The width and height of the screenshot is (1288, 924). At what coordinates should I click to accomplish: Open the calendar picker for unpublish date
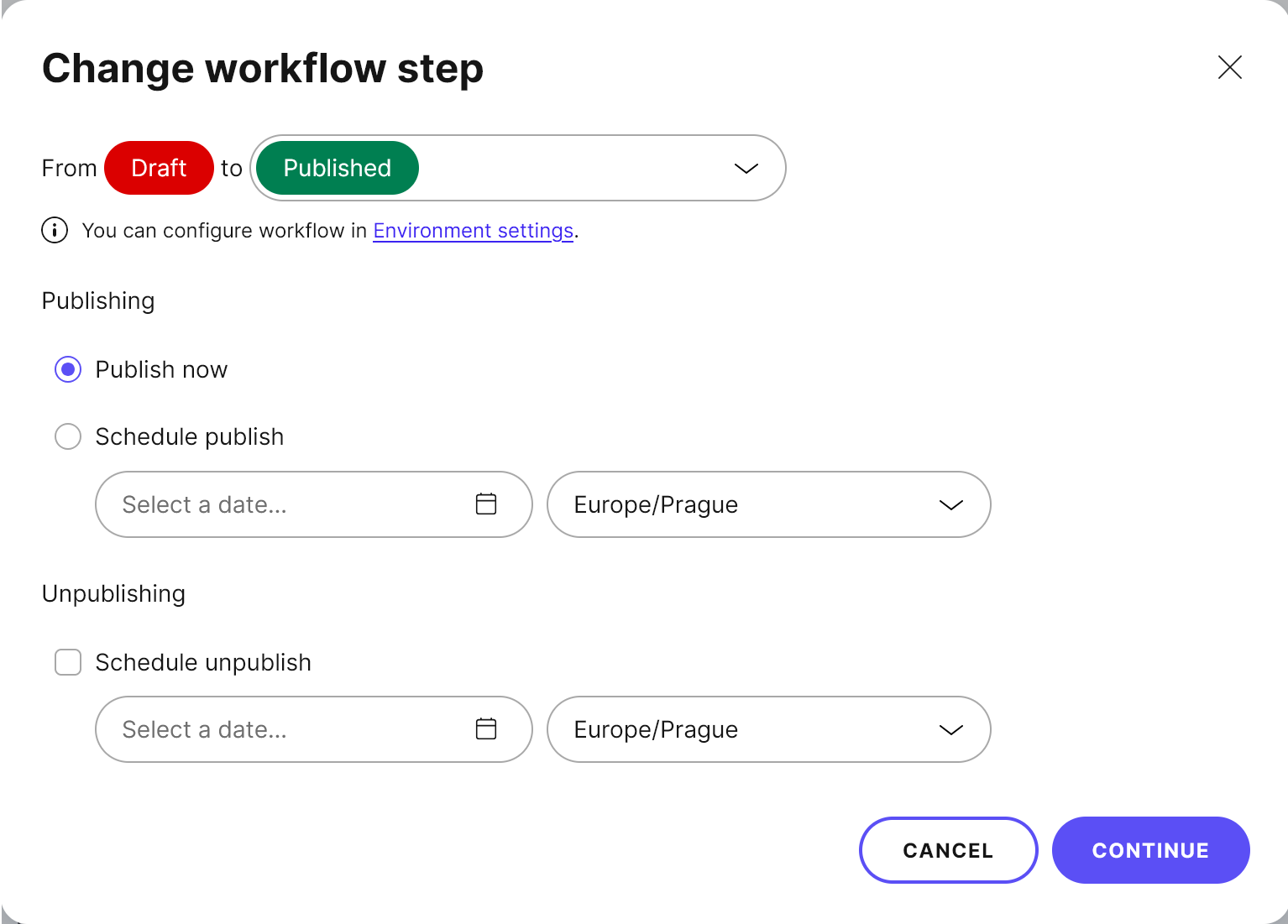486,728
